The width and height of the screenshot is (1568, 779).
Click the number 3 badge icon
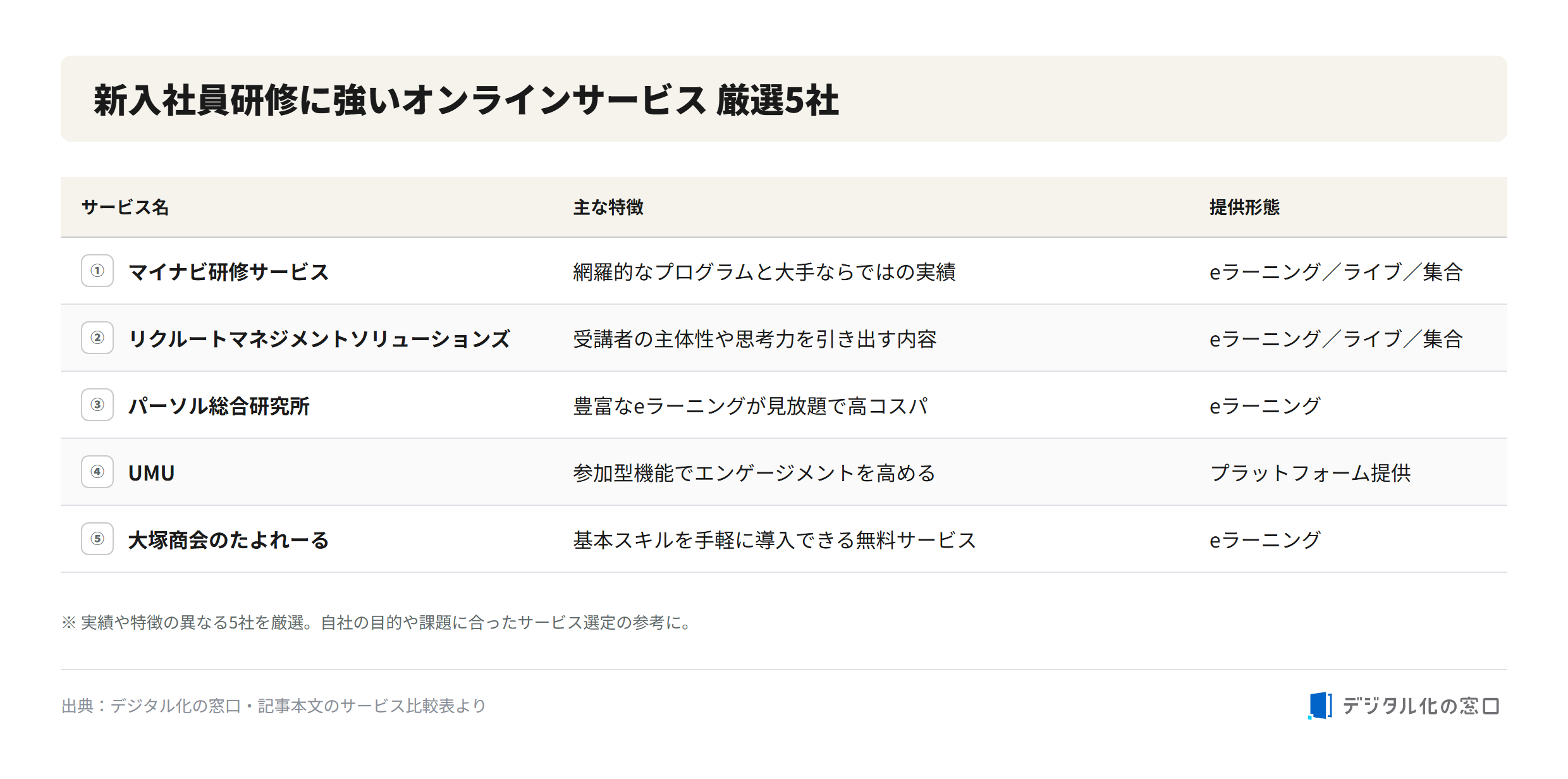tap(97, 405)
